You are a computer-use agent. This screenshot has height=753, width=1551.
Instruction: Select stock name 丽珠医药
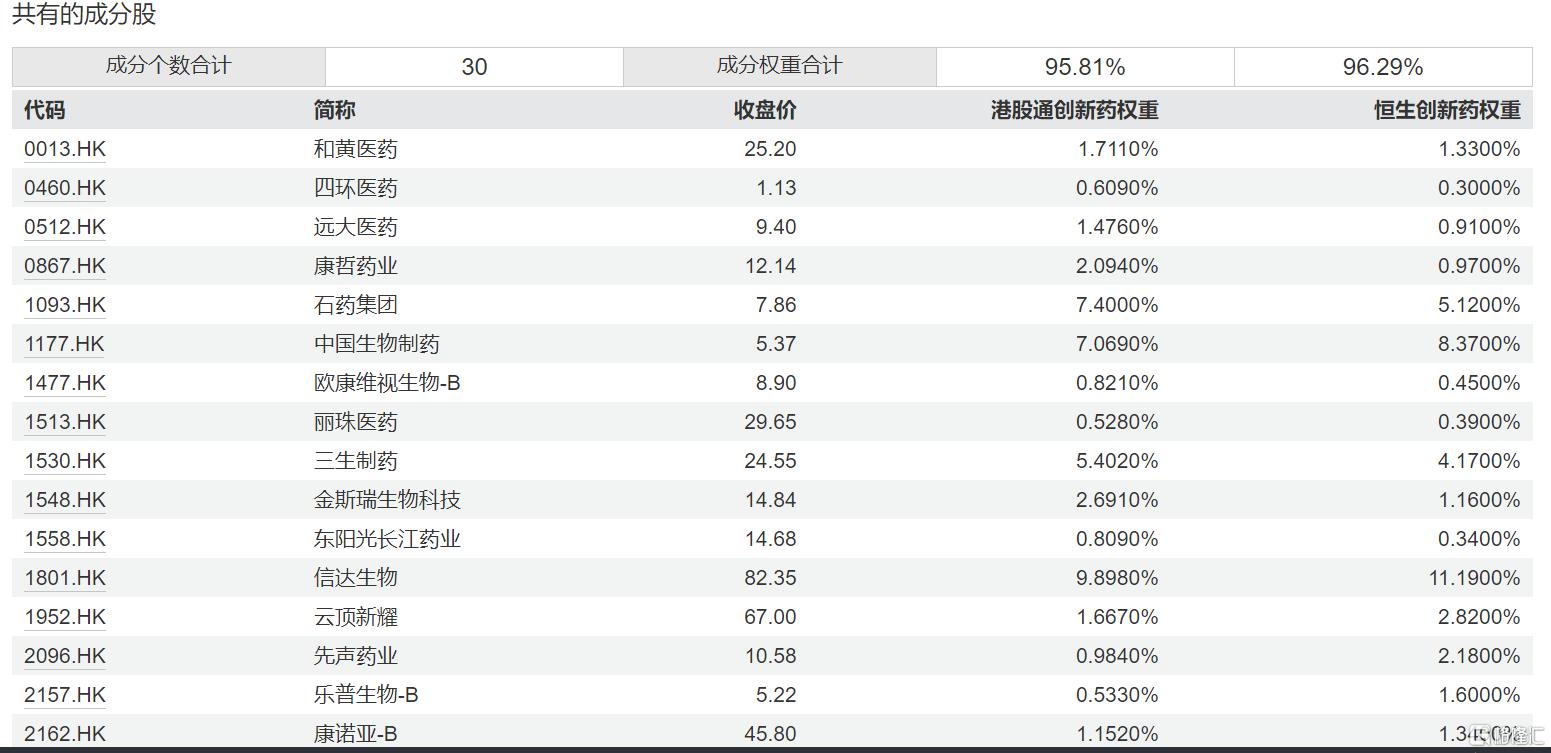tap(355, 422)
